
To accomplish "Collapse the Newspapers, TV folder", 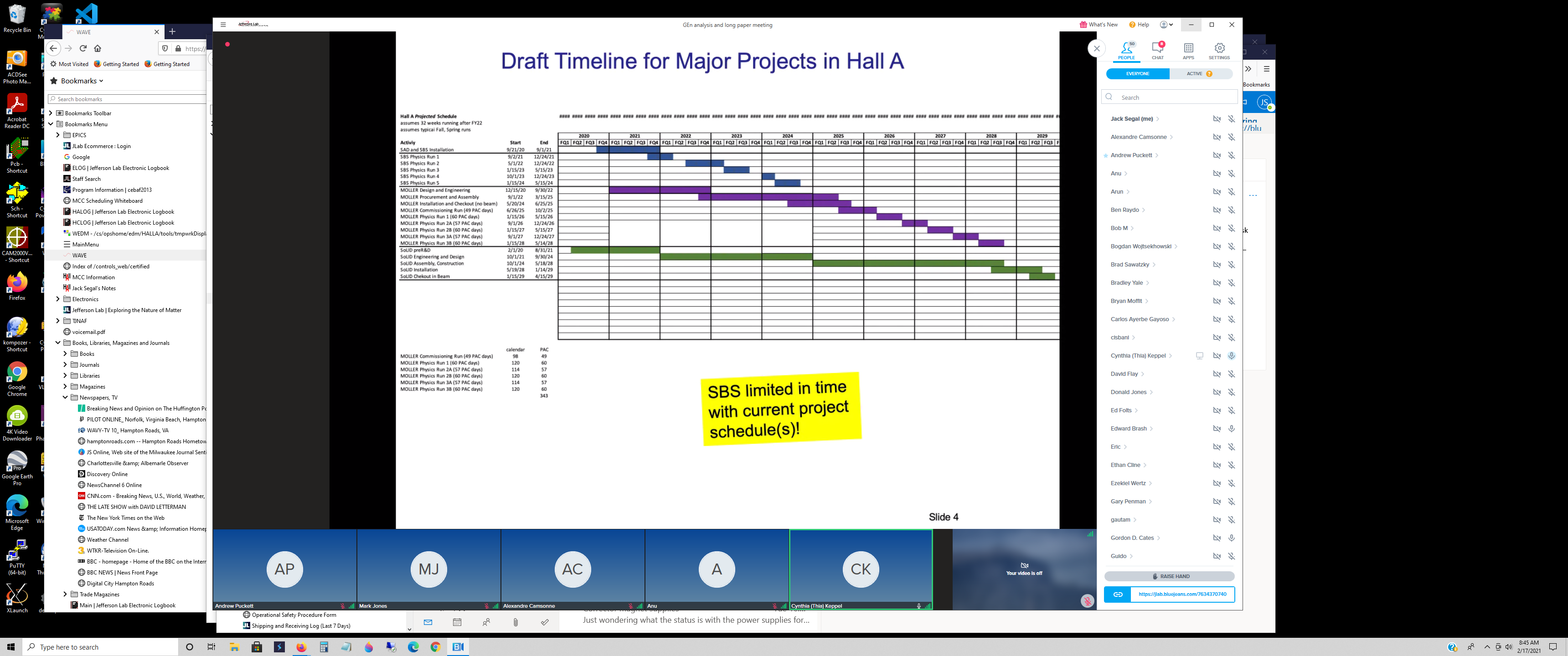I will (x=66, y=397).
